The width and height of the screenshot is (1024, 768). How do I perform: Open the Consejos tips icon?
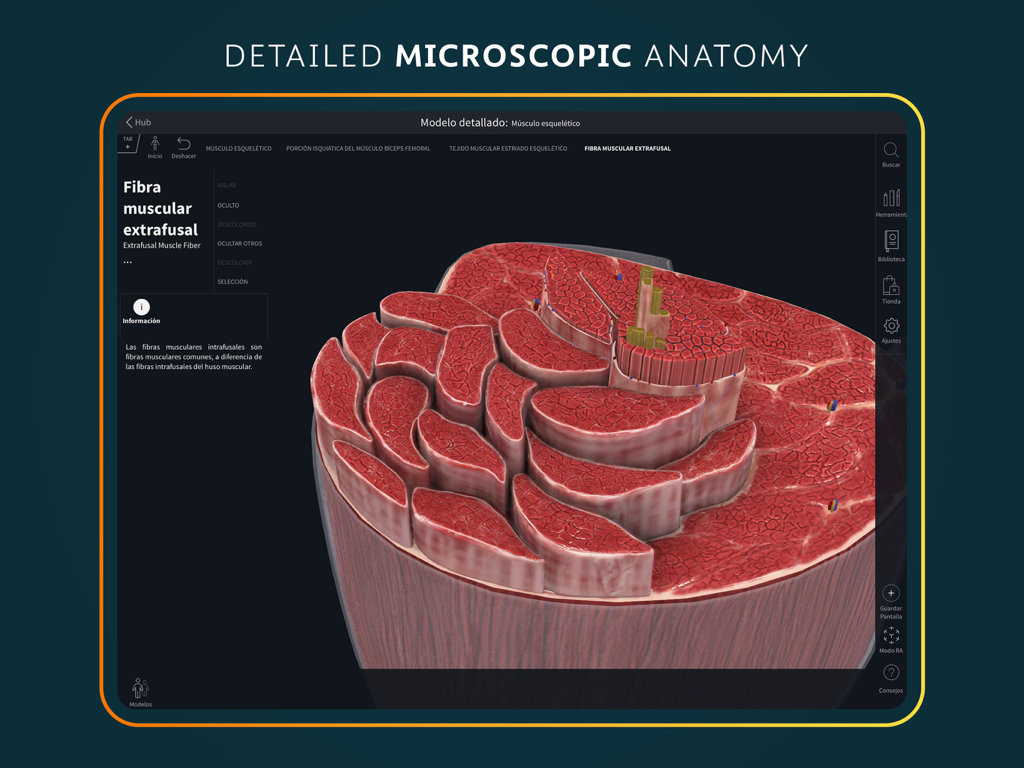[891, 673]
